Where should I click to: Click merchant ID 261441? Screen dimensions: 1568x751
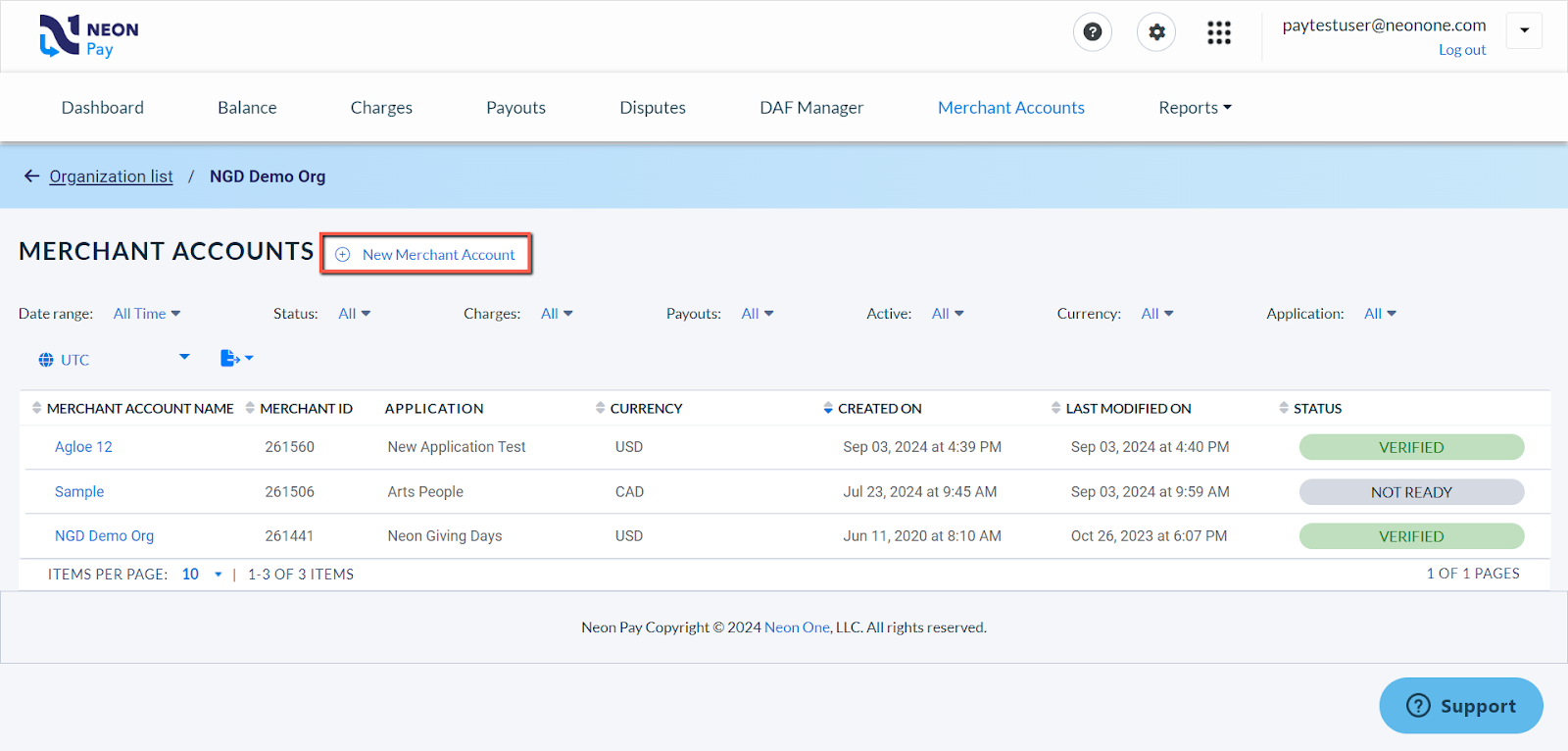(289, 536)
